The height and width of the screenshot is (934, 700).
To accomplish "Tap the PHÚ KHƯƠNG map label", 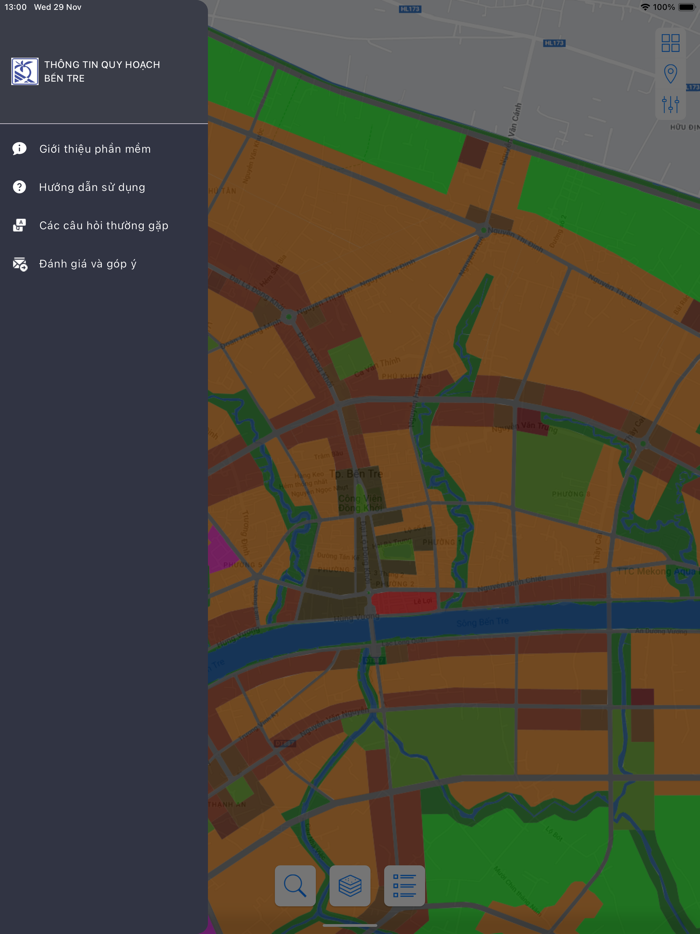I will pos(406,376).
